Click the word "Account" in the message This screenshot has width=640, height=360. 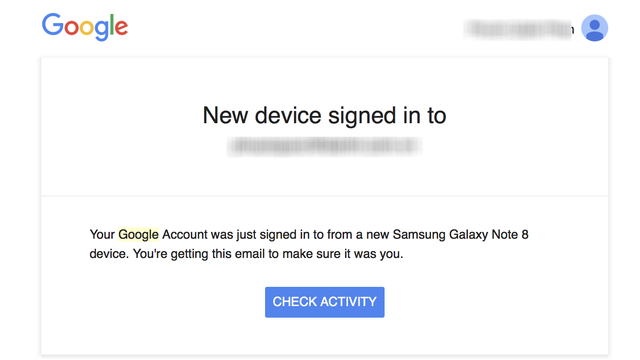pyautogui.click(x=185, y=235)
